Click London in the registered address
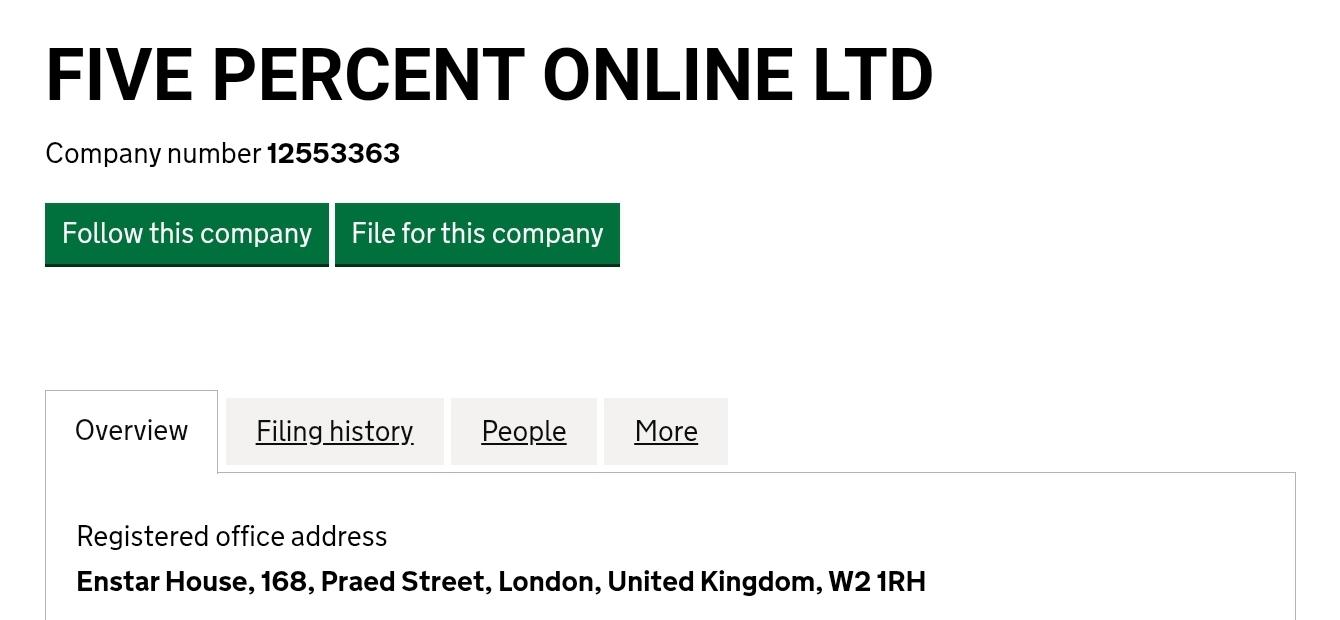The image size is (1340, 620). click(x=548, y=582)
